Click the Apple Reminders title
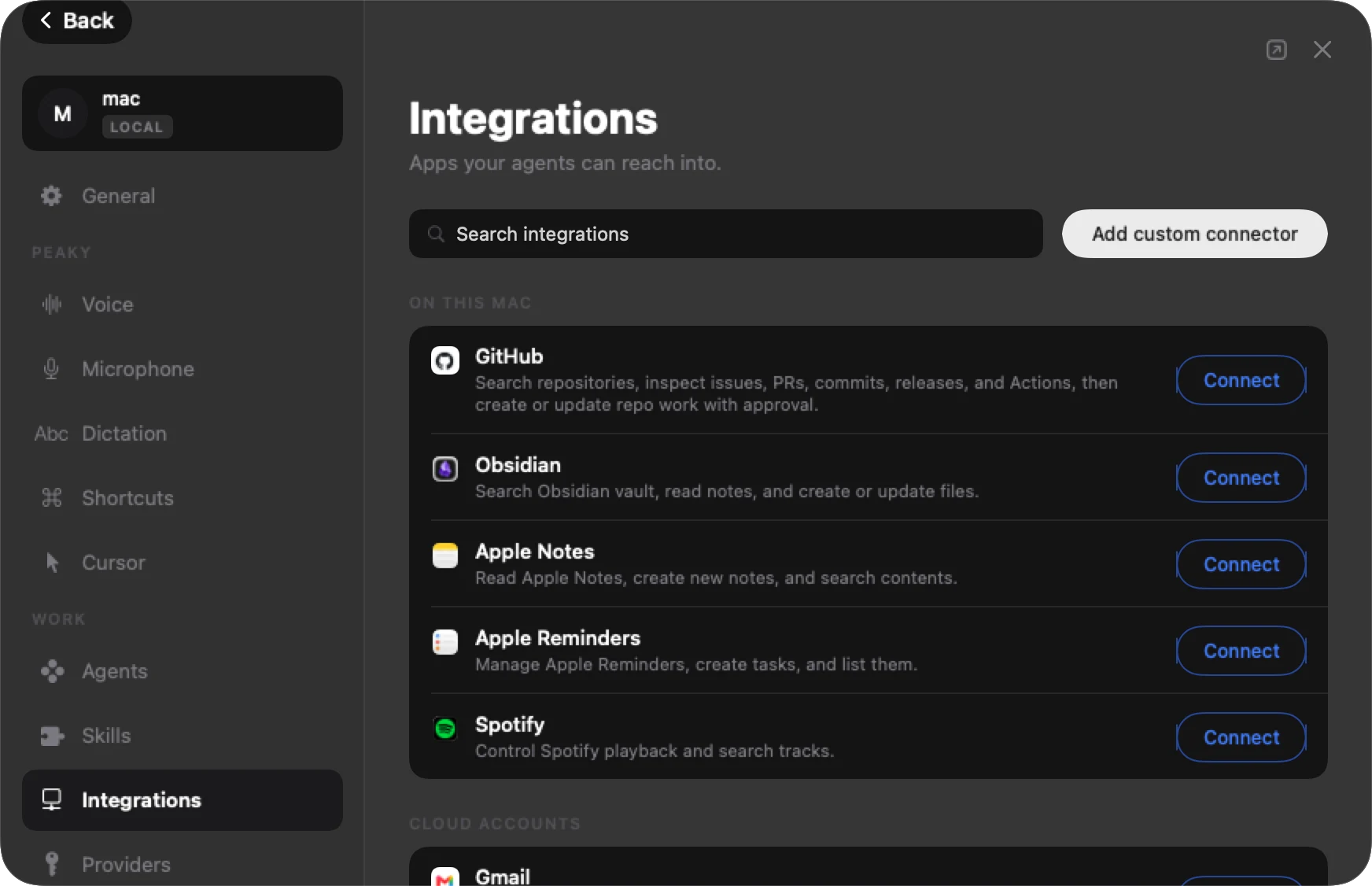 (x=558, y=638)
